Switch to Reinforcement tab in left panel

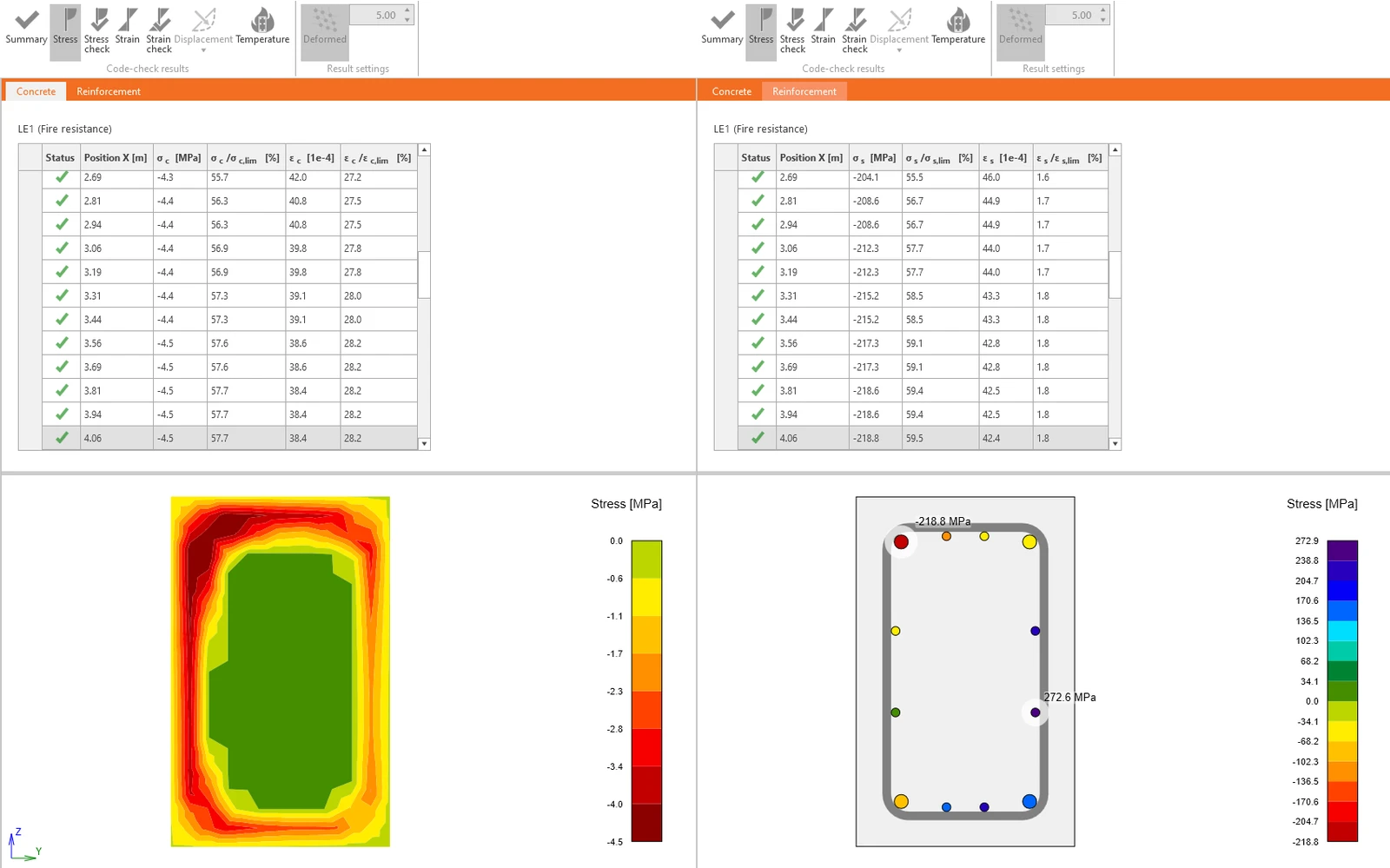(x=109, y=91)
